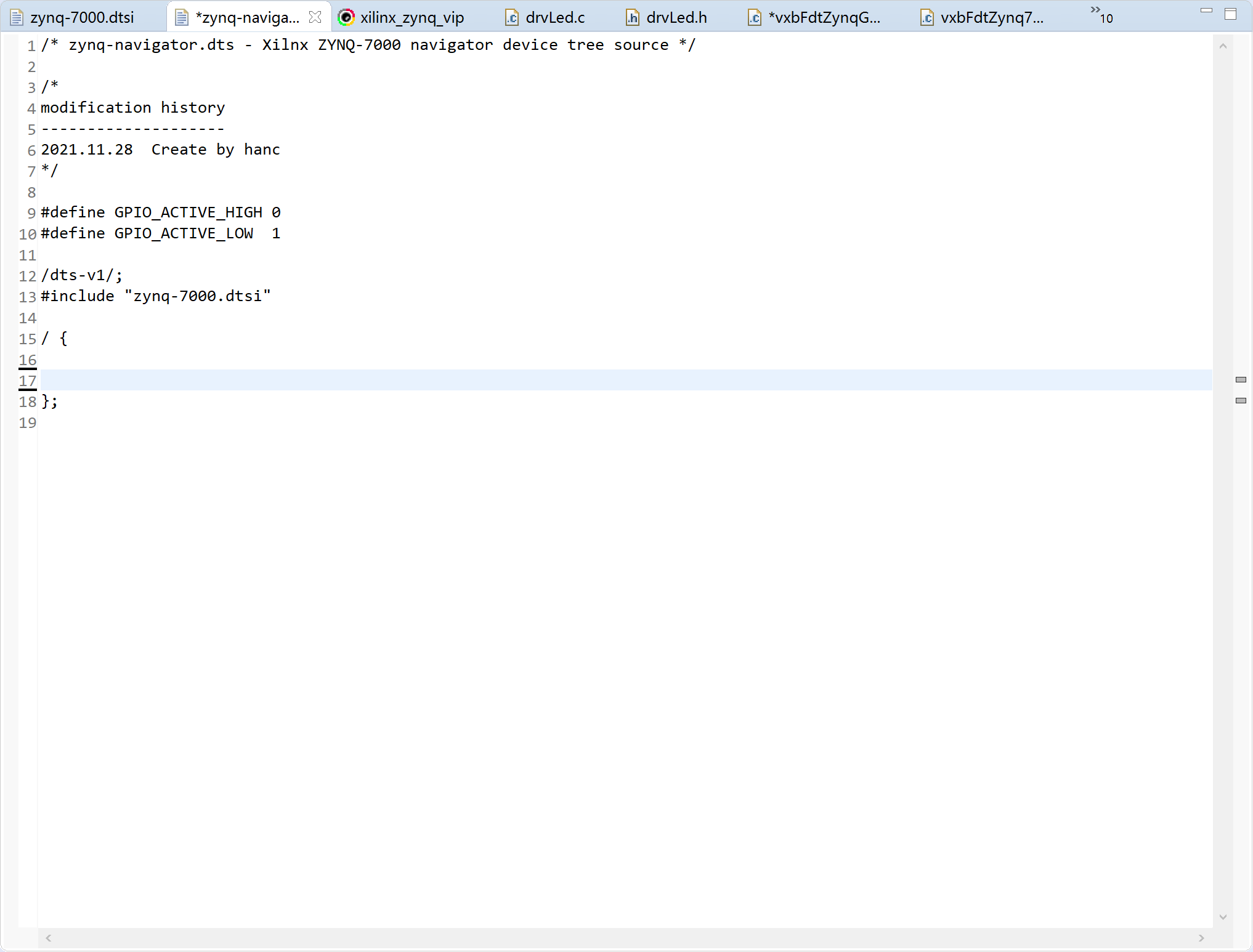
Task: Minimize the editor area
Action: click(1207, 10)
